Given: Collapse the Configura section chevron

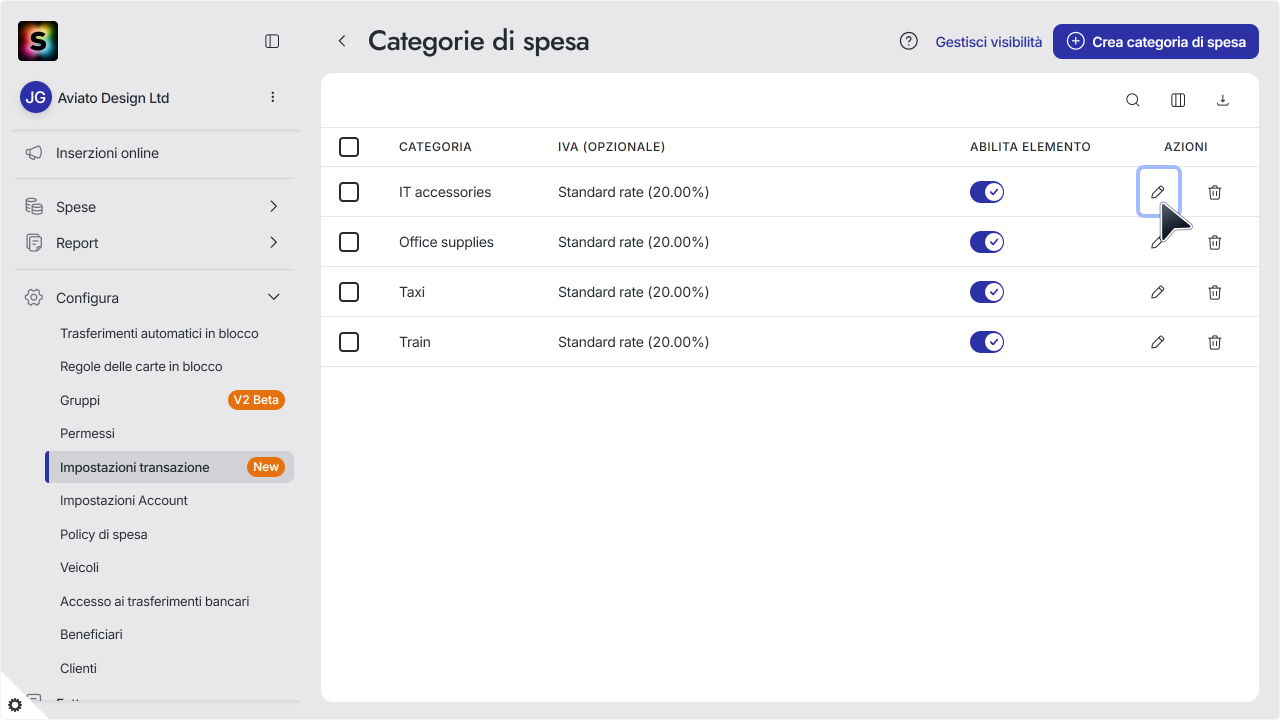Looking at the screenshot, I should click(273, 298).
